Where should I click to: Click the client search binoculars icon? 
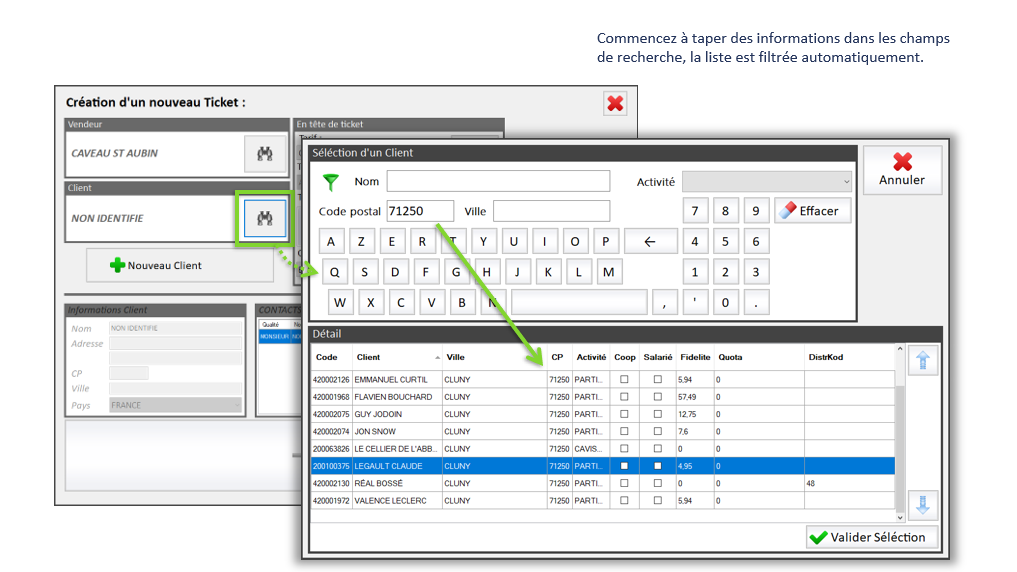pos(265,218)
